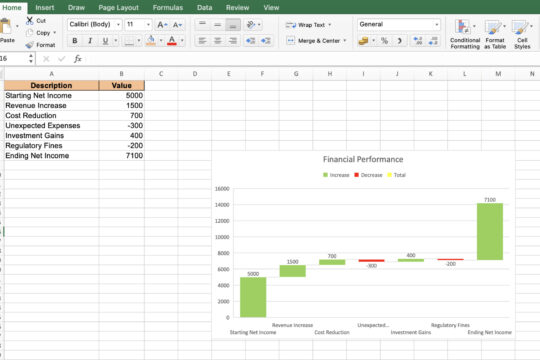Click the Name Box stepper arrows
The width and height of the screenshot is (540, 360).
tap(31, 59)
